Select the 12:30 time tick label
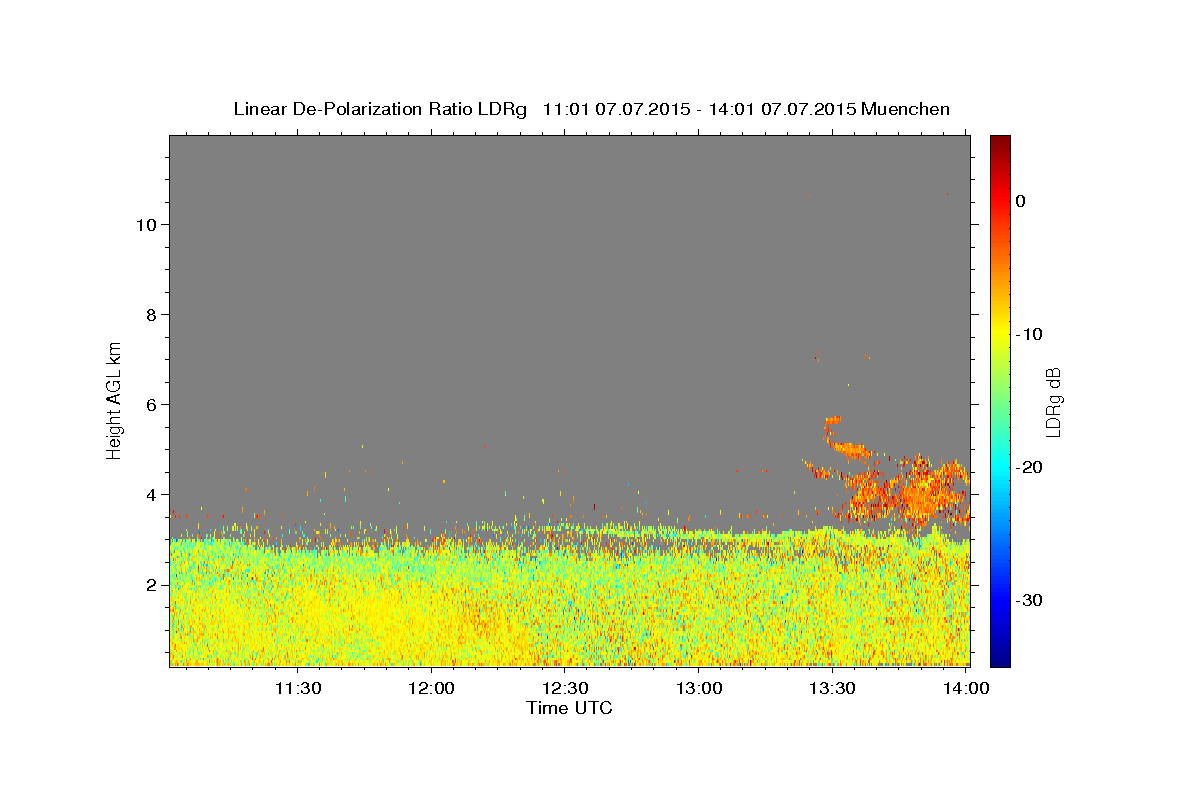Viewport: 1200px width, 800px height. tap(565, 689)
